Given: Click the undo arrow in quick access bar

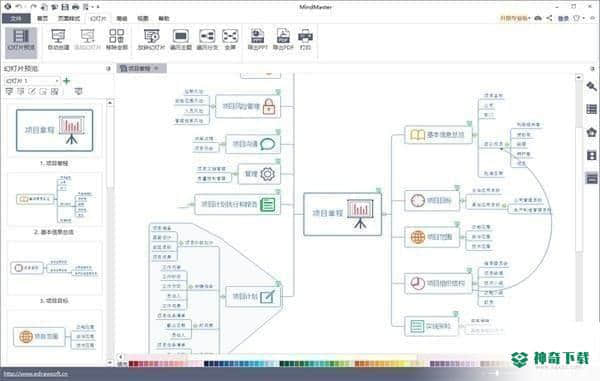Looking at the screenshot, I should [x=19, y=7].
